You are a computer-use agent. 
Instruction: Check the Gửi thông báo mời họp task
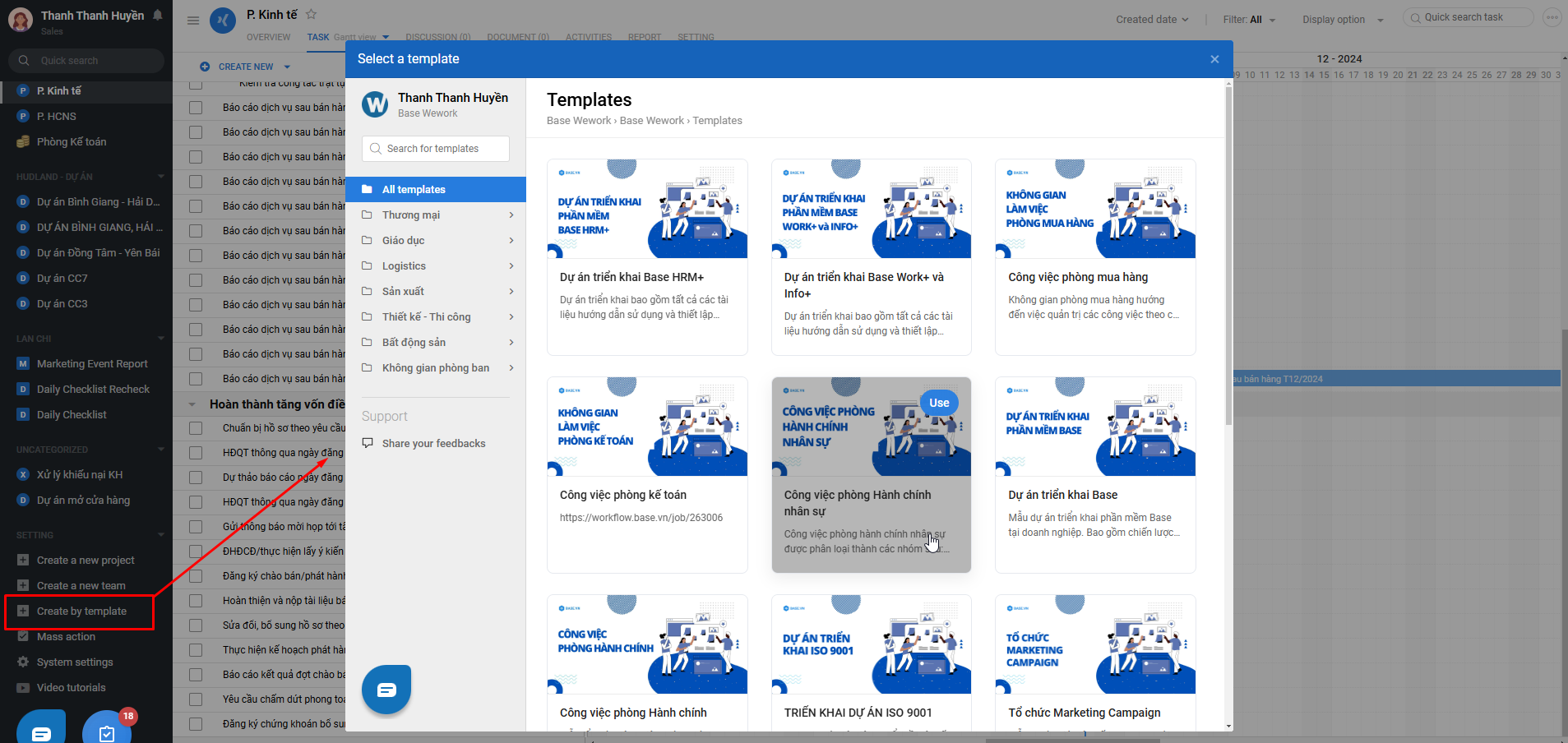tap(196, 527)
